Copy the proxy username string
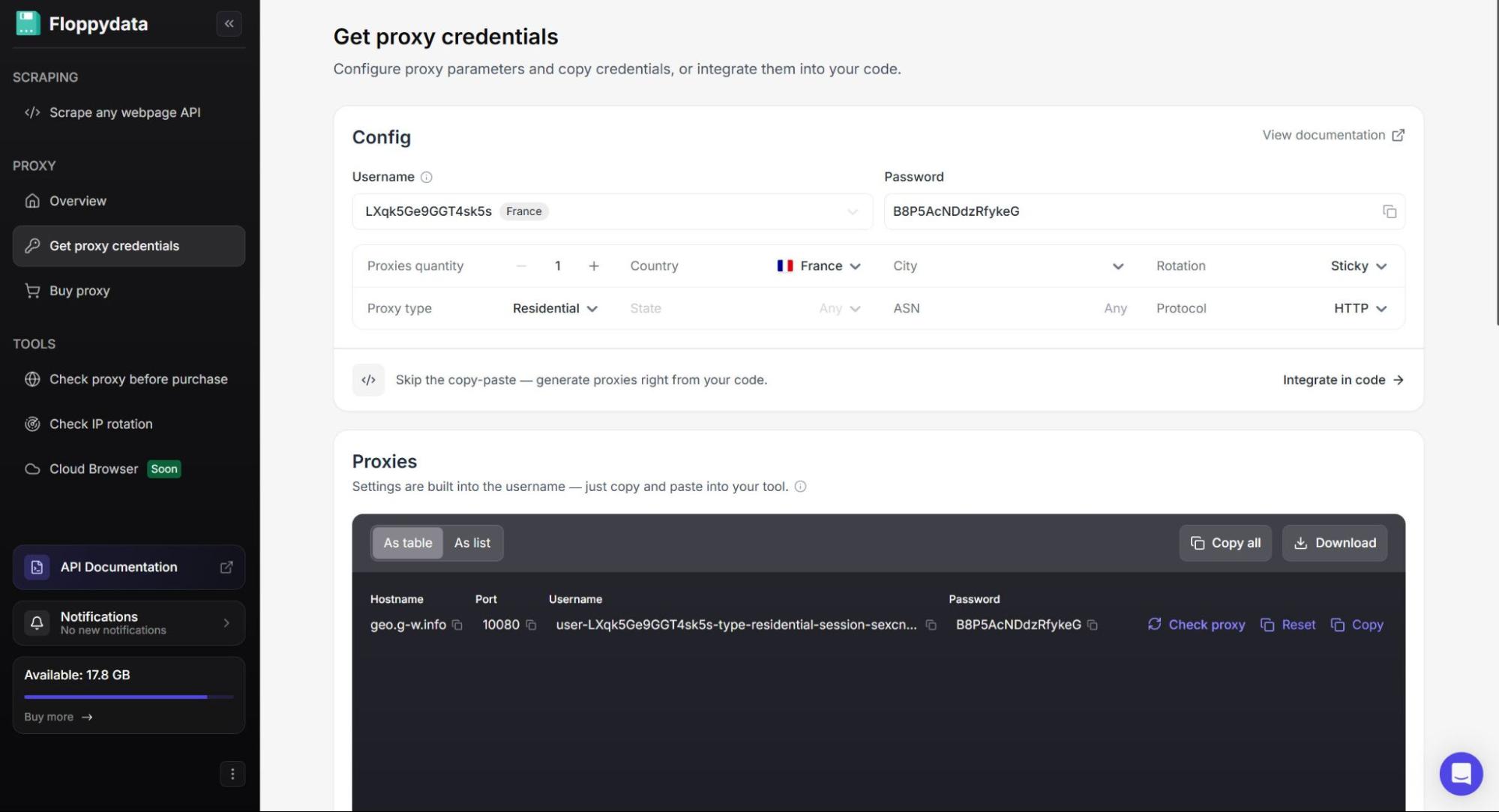This screenshot has width=1499, height=812. coord(931,625)
